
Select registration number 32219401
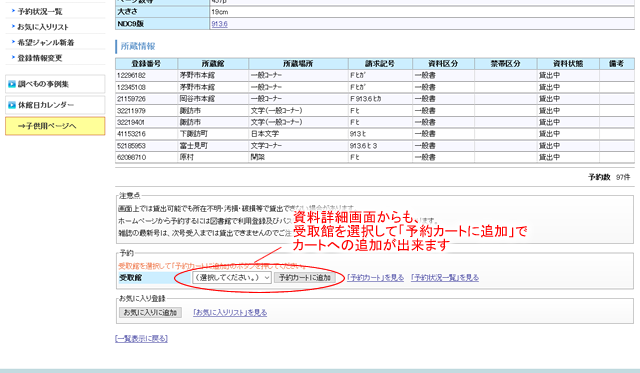click(x=131, y=122)
